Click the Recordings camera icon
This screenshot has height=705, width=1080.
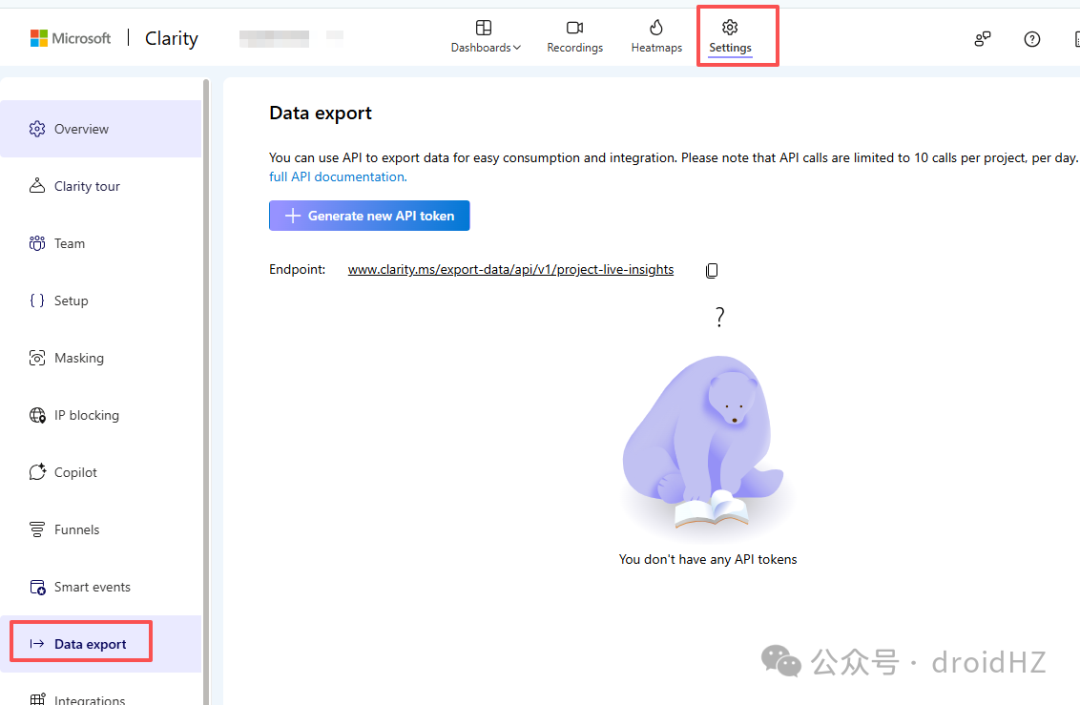[x=574, y=28]
